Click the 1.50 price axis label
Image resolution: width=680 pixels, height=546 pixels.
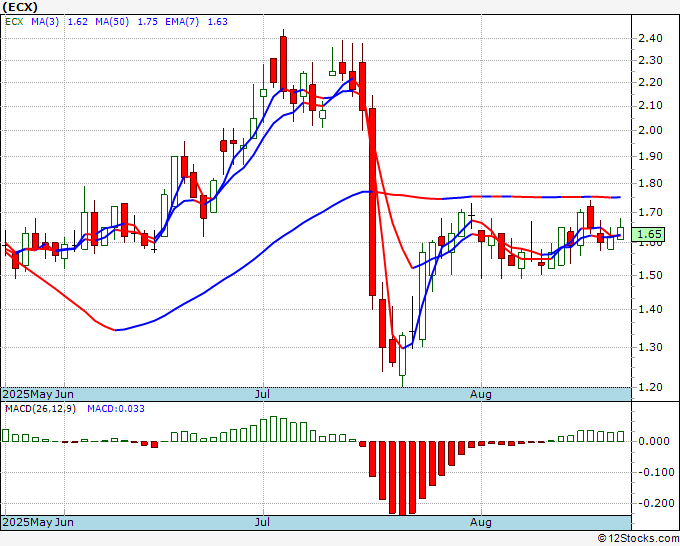(x=651, y=275)
